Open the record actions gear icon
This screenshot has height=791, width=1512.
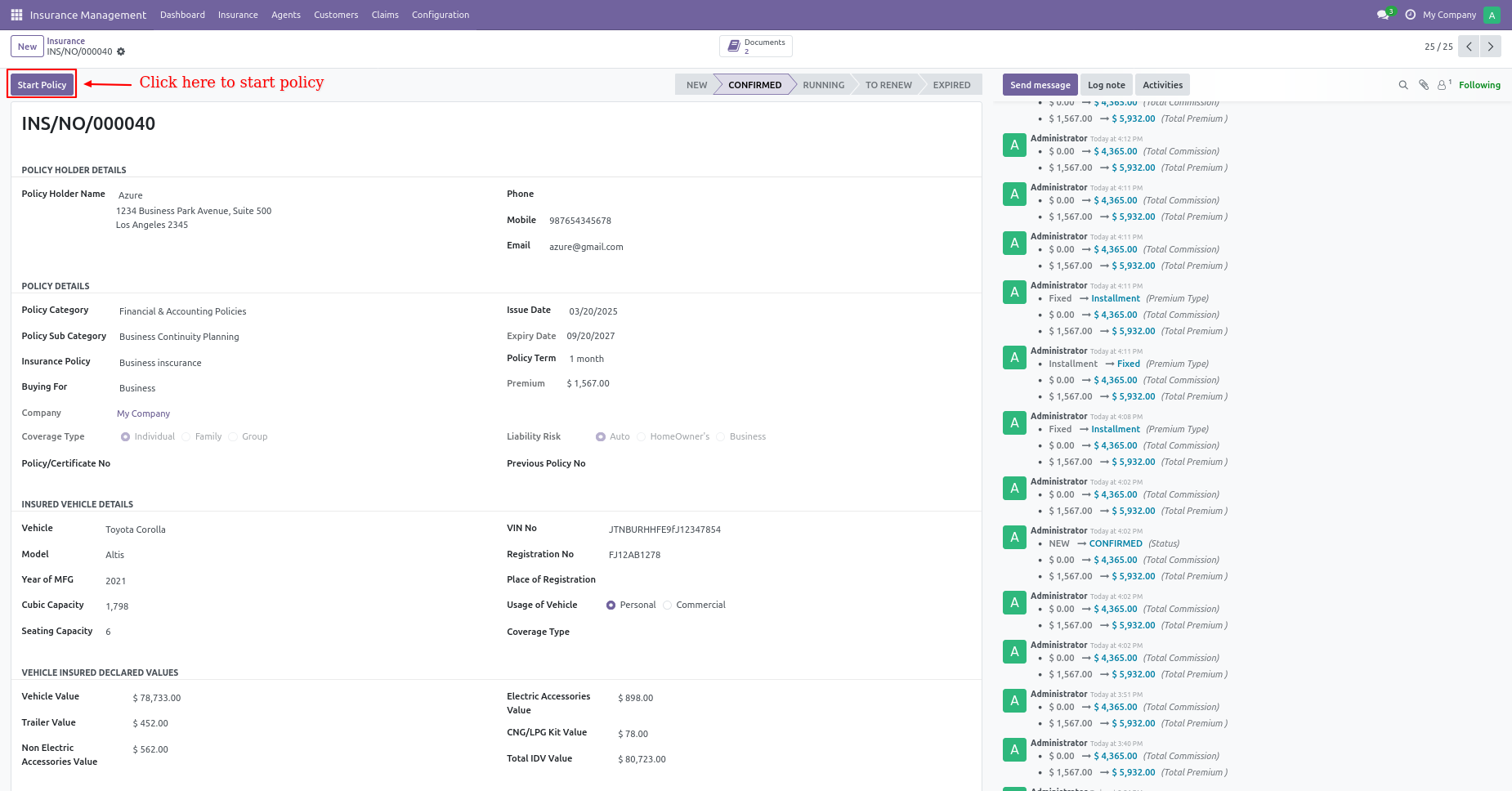click(121, 51)
